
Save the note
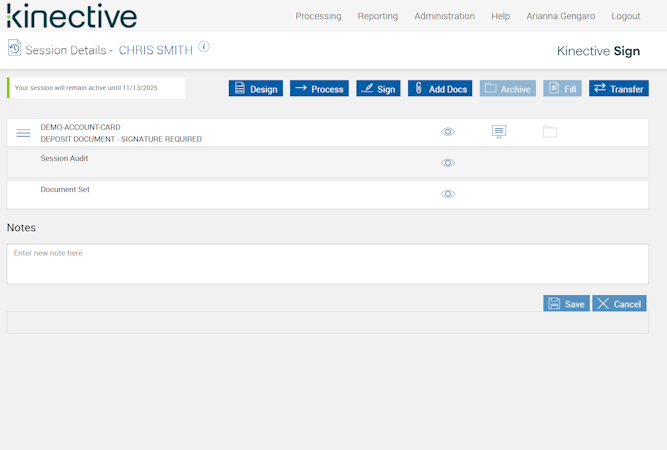[x=566, y=304]
